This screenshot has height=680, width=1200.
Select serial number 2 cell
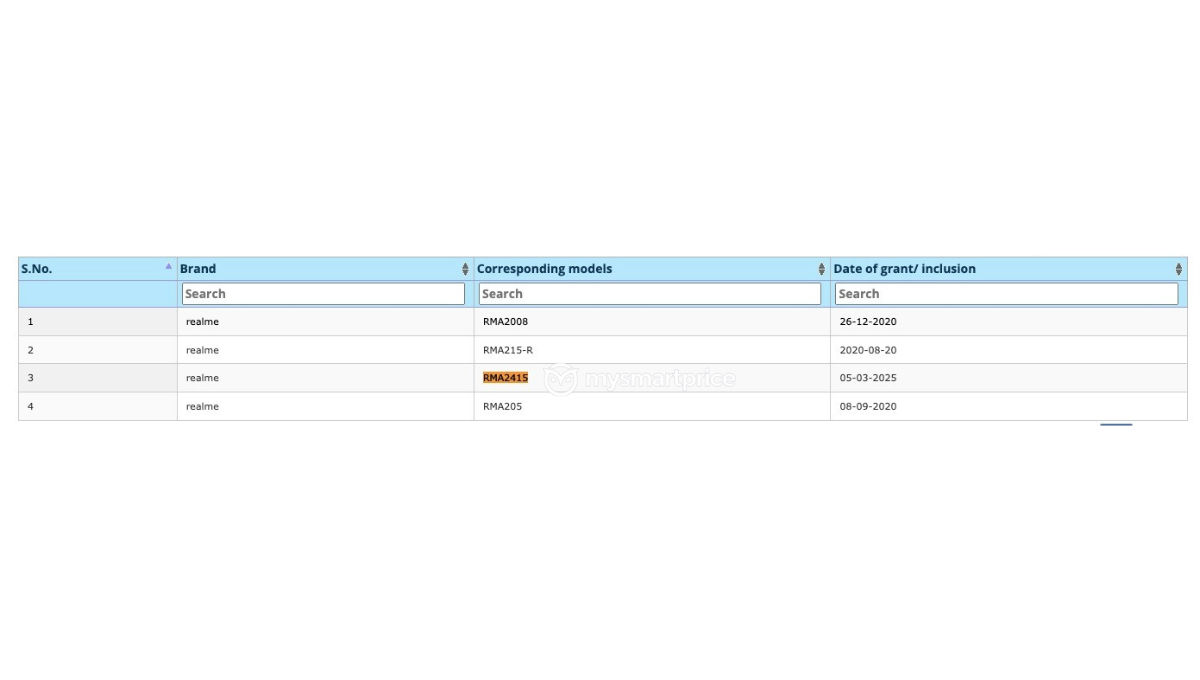pos(98,350)
